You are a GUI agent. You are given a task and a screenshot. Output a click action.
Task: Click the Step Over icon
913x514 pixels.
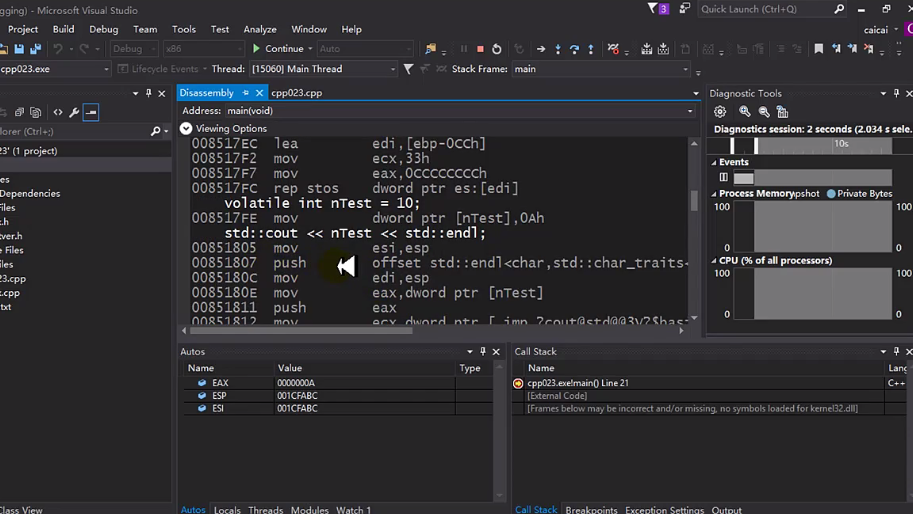pos(574,49)
